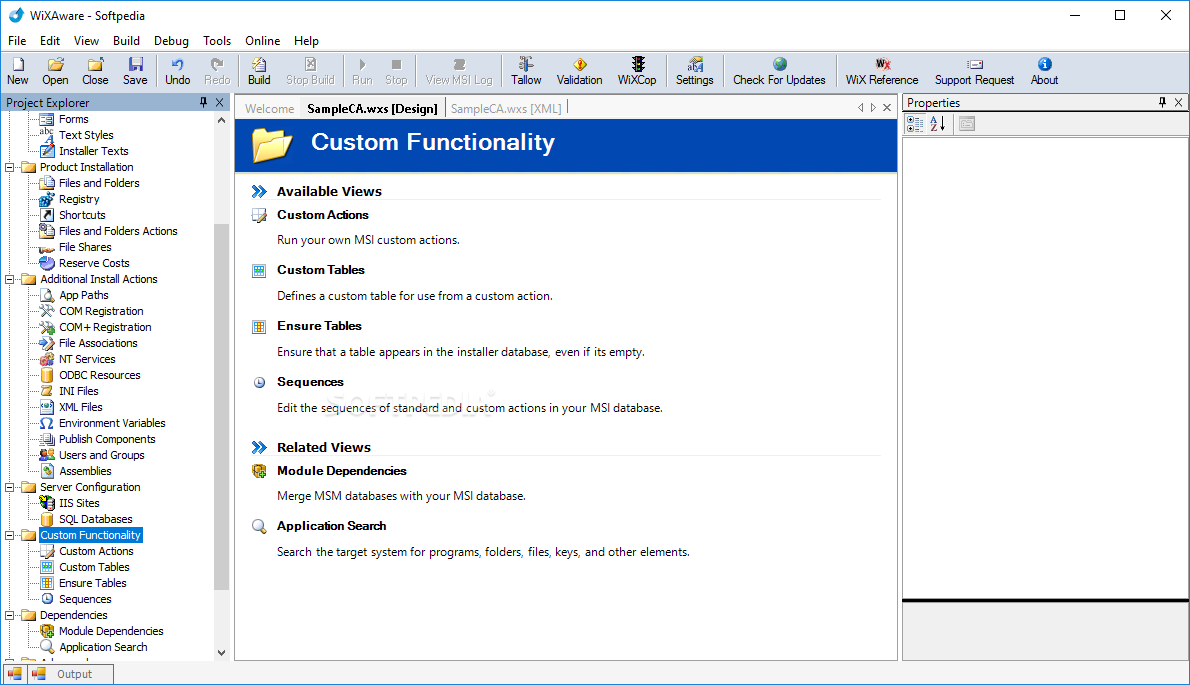This screenshot has height=685, width=1190.
Task: Click the Property Pages icon
Action: coord(967,124)
